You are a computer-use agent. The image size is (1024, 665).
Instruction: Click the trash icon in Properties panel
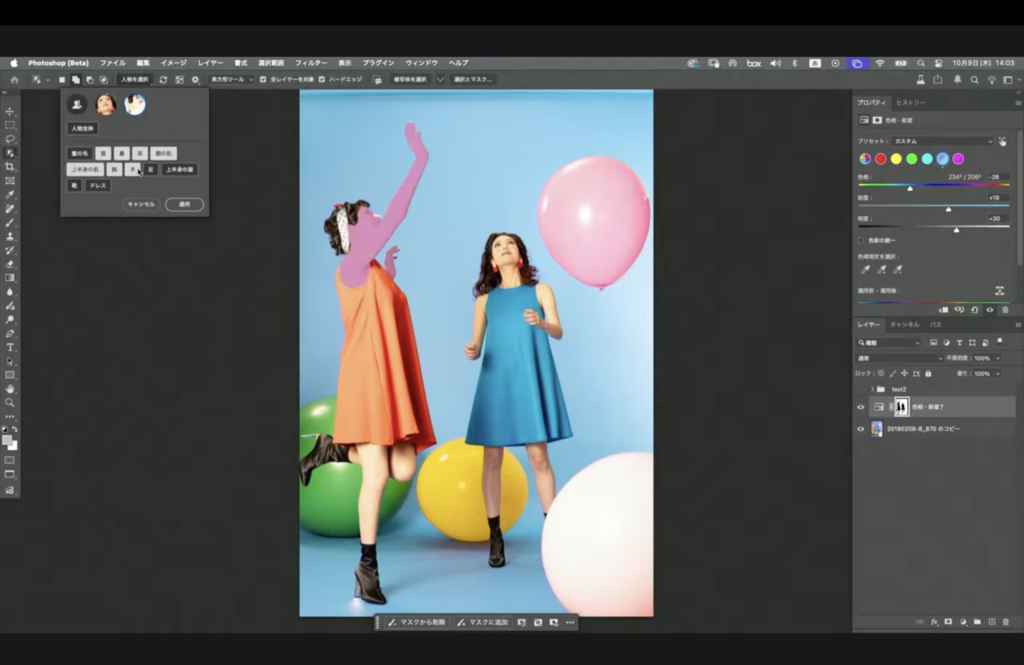tap(1005, 310)
